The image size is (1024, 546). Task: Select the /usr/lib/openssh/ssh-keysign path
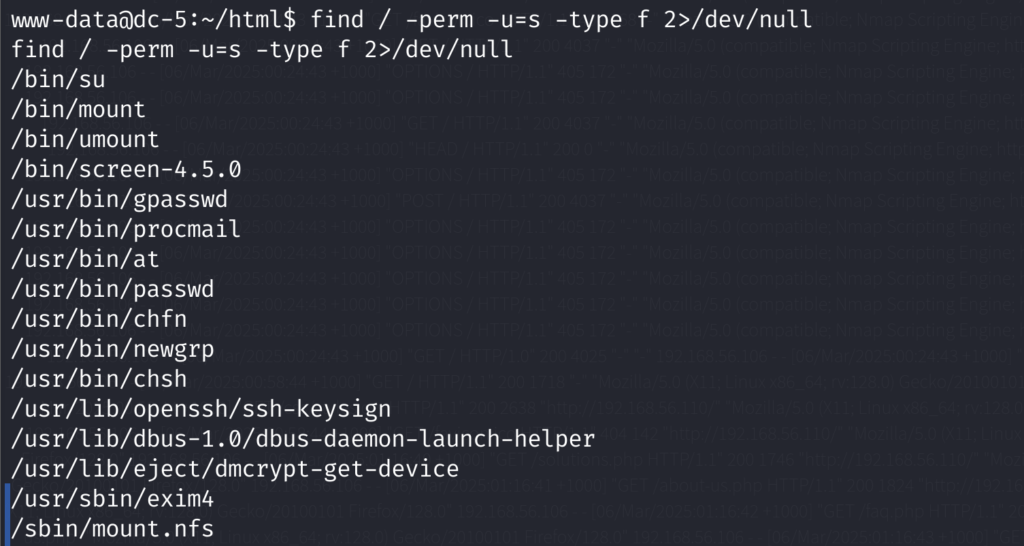201,410
